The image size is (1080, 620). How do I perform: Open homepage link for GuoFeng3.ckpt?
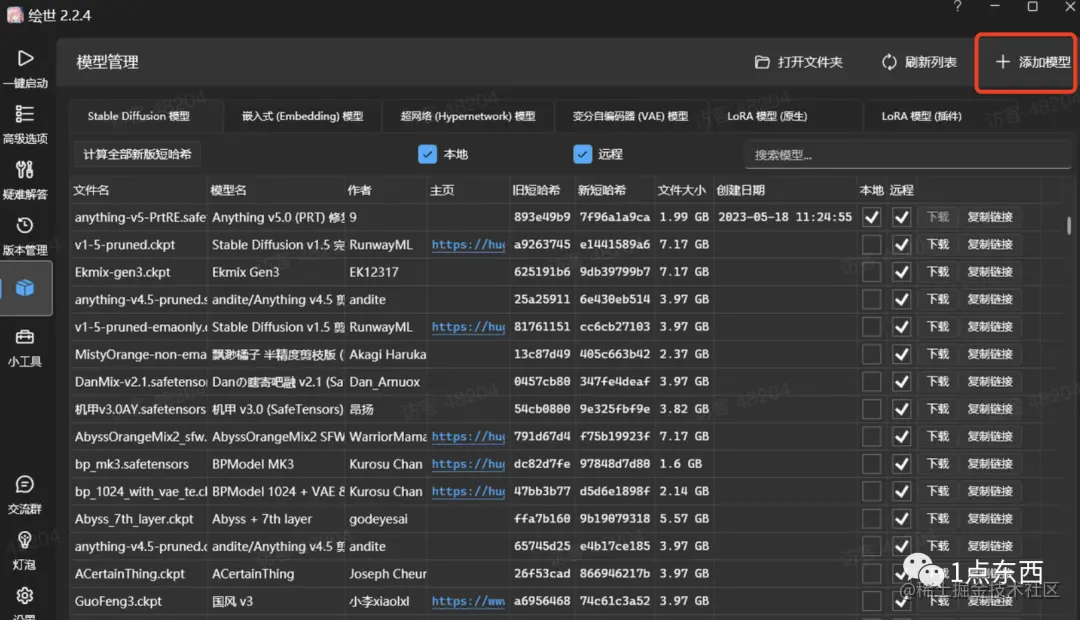(468, 601)
